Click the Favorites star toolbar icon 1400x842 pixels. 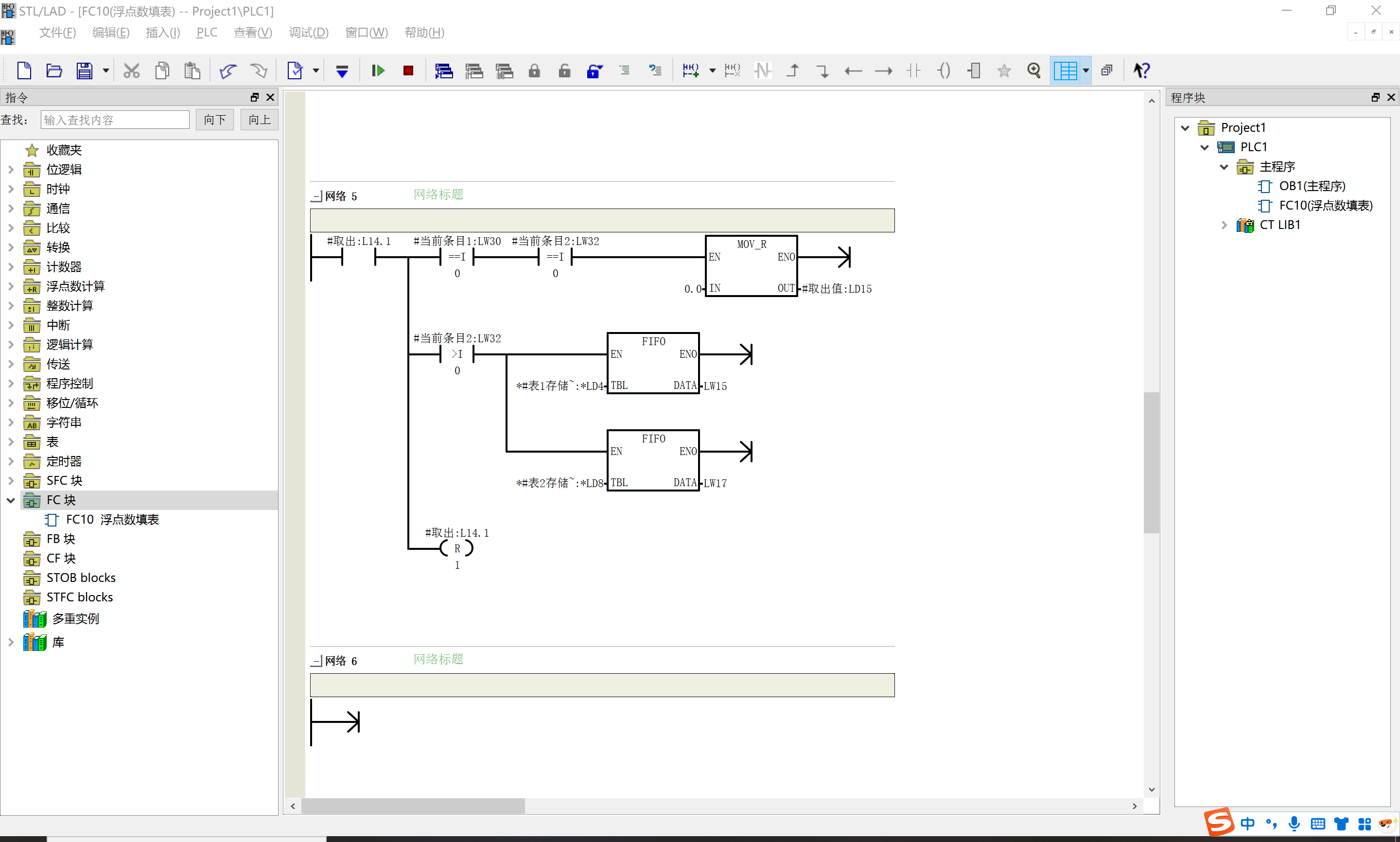[1004, 70]
